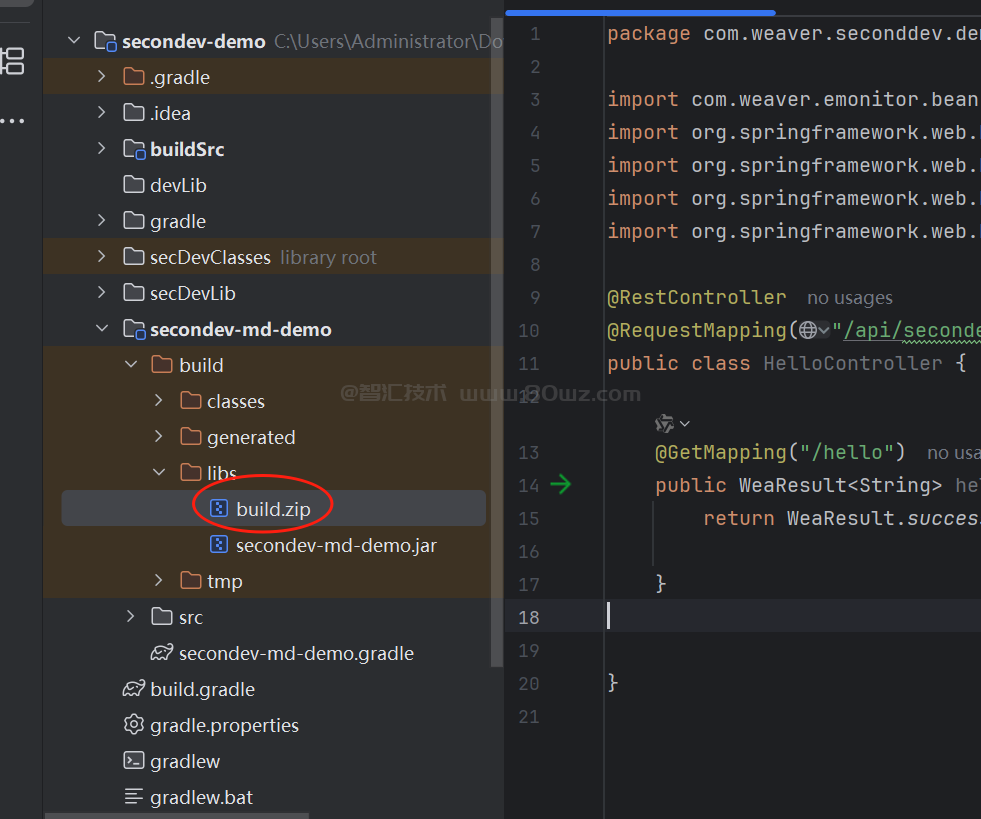This screenshot has width=981, height=819.
Task: Open the More tool windows ellipsis
Action: tap(13, 121)
